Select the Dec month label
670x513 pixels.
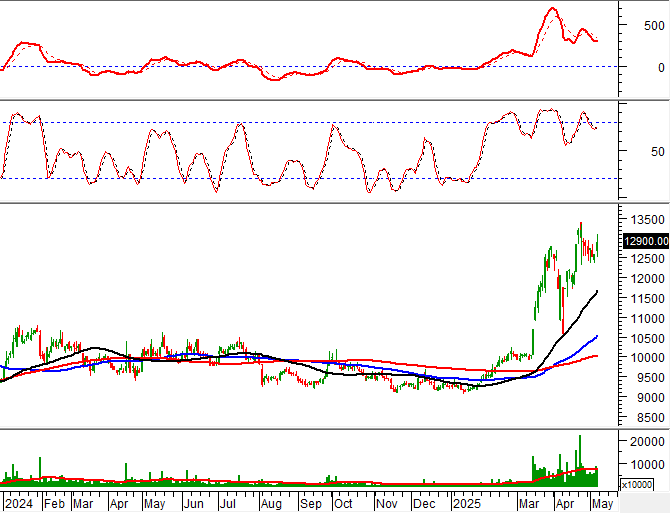pos(424,504)
